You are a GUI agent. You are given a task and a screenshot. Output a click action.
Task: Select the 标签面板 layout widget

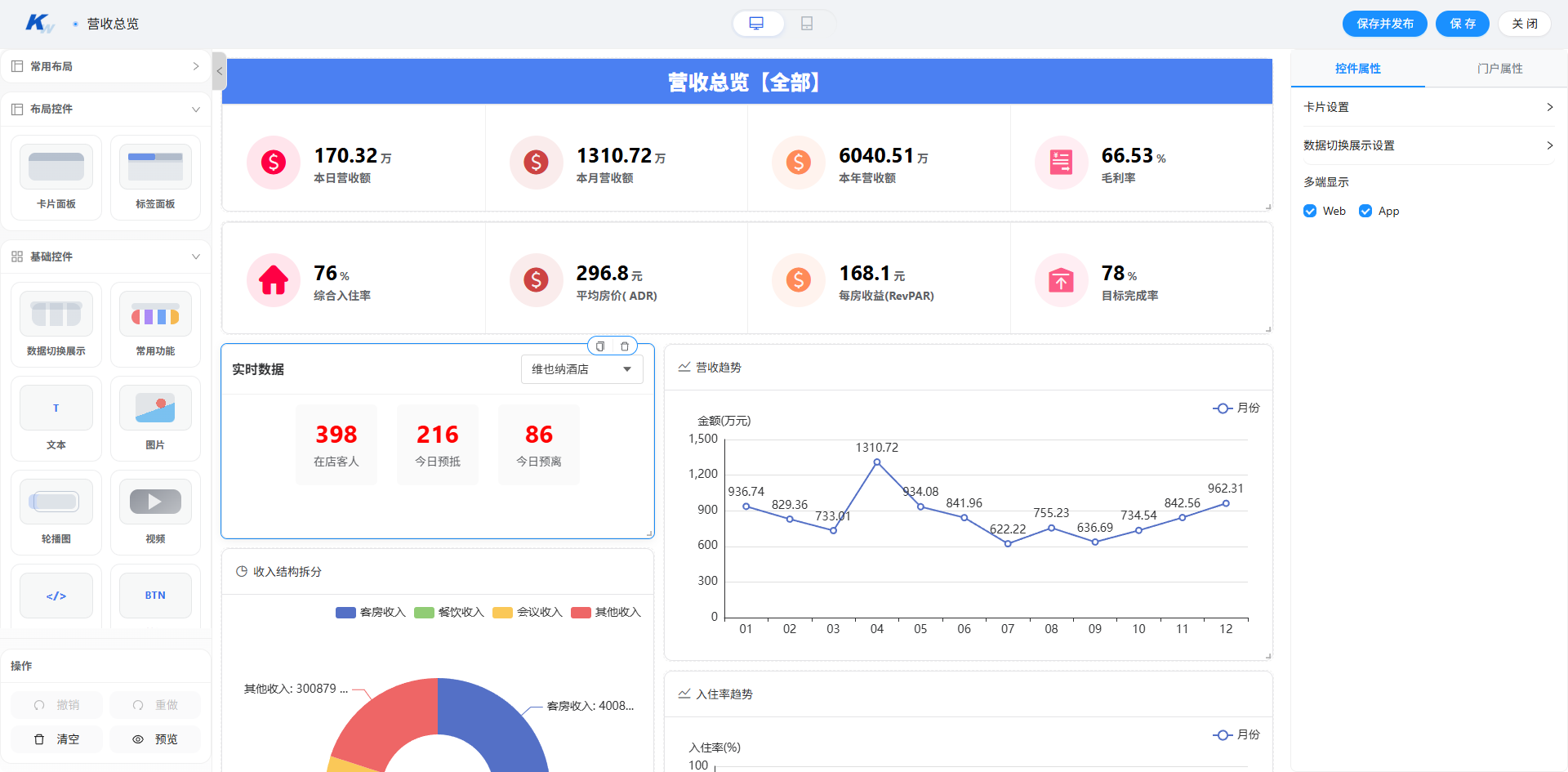[155, 178]
